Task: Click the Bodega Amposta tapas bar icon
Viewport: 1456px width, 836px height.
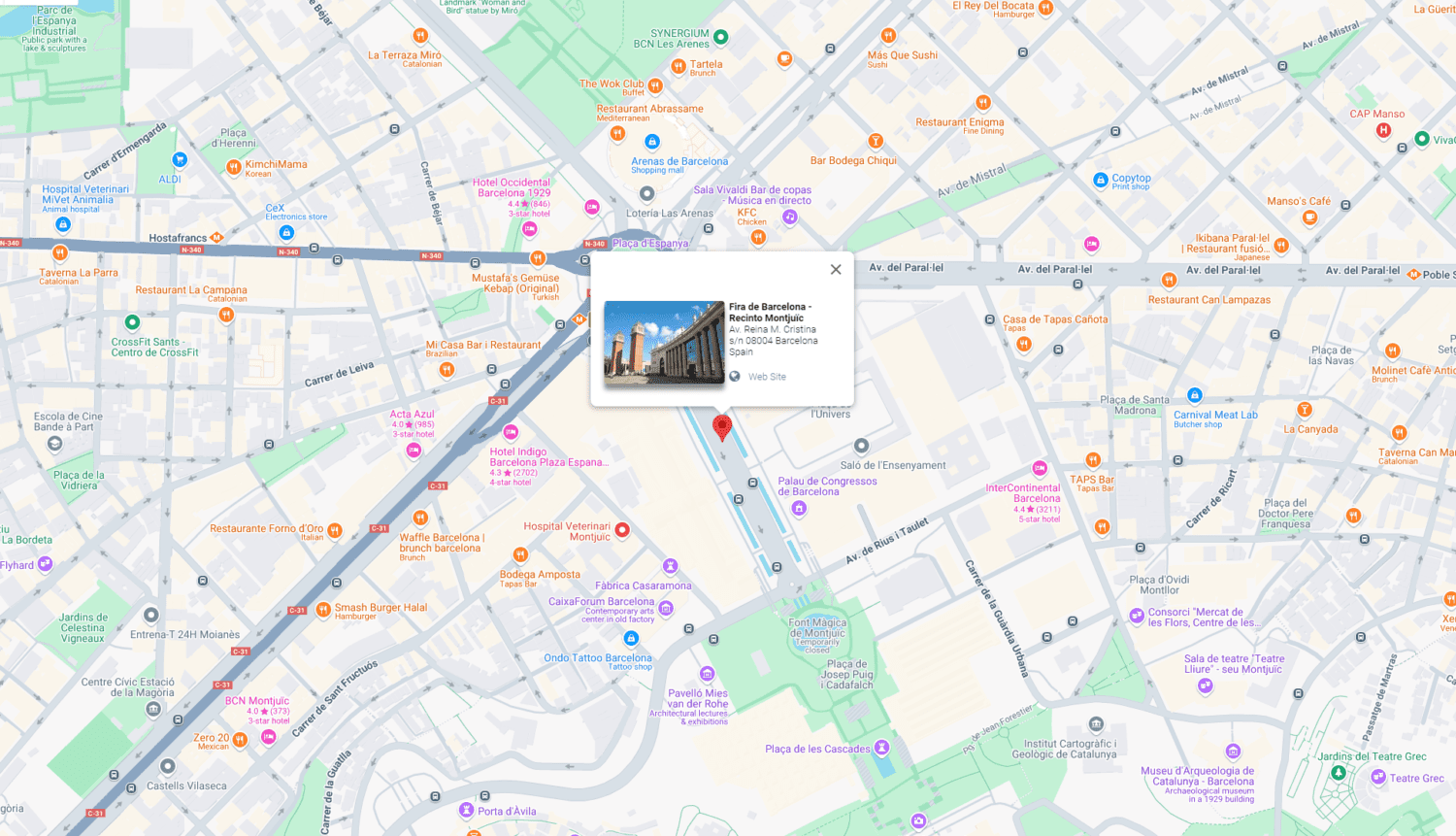Action: [520, 555]
